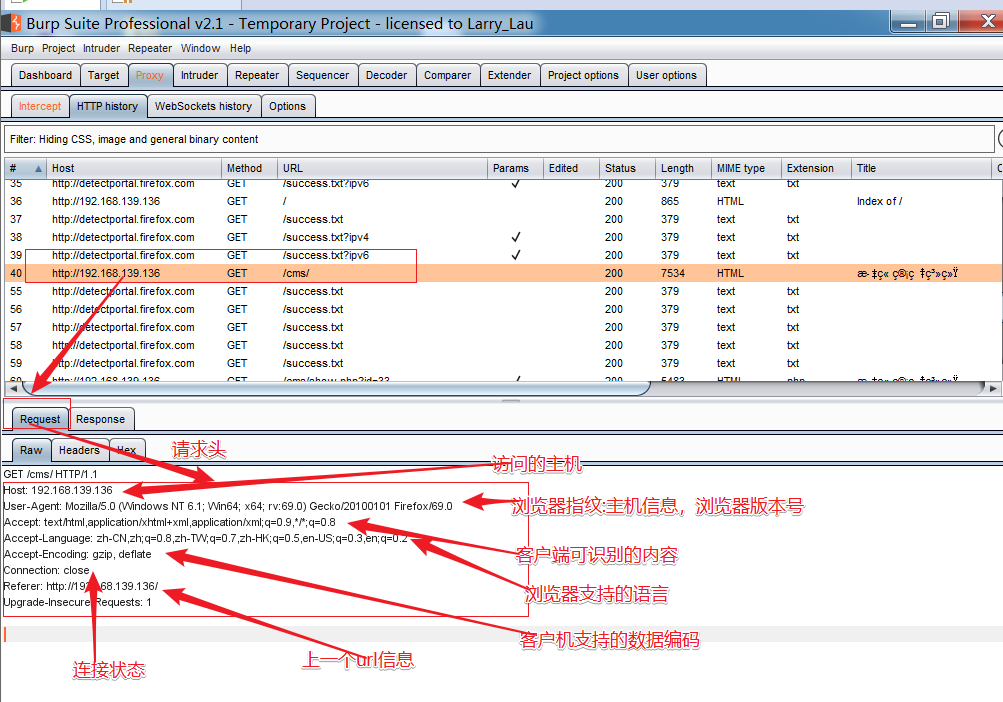Select row 39 /success.txt?ipv6 request

pos(503,255)
